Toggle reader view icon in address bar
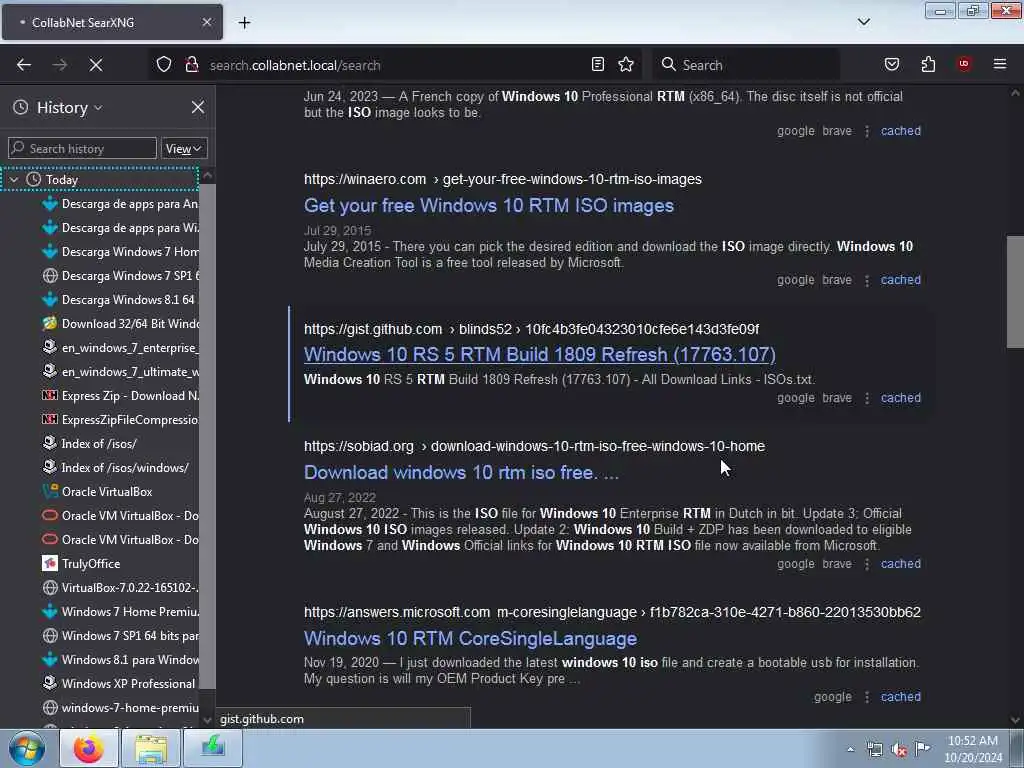 598,64
